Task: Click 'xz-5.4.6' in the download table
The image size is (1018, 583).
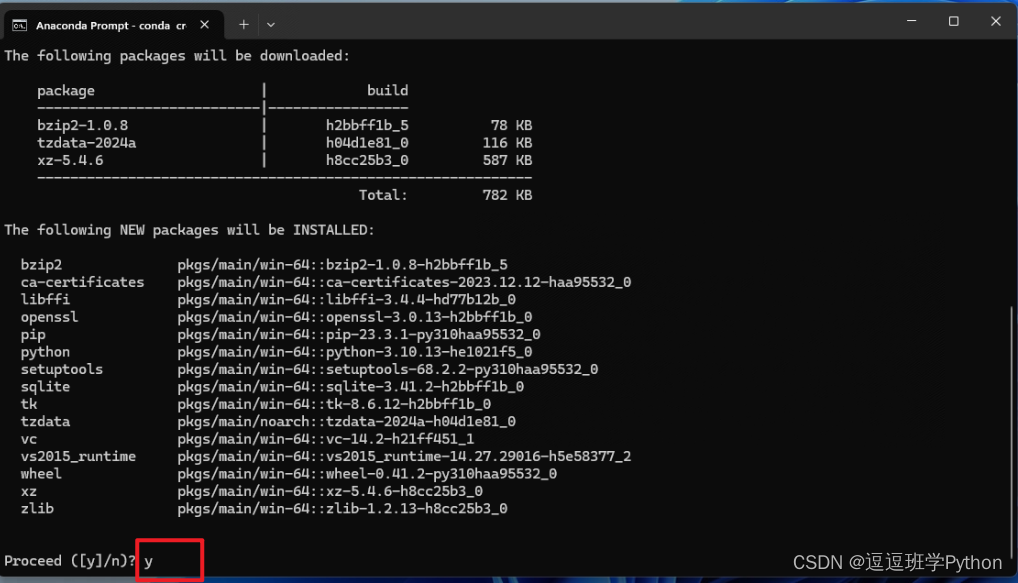Action: pyautogui.click(x=70, y=160)
